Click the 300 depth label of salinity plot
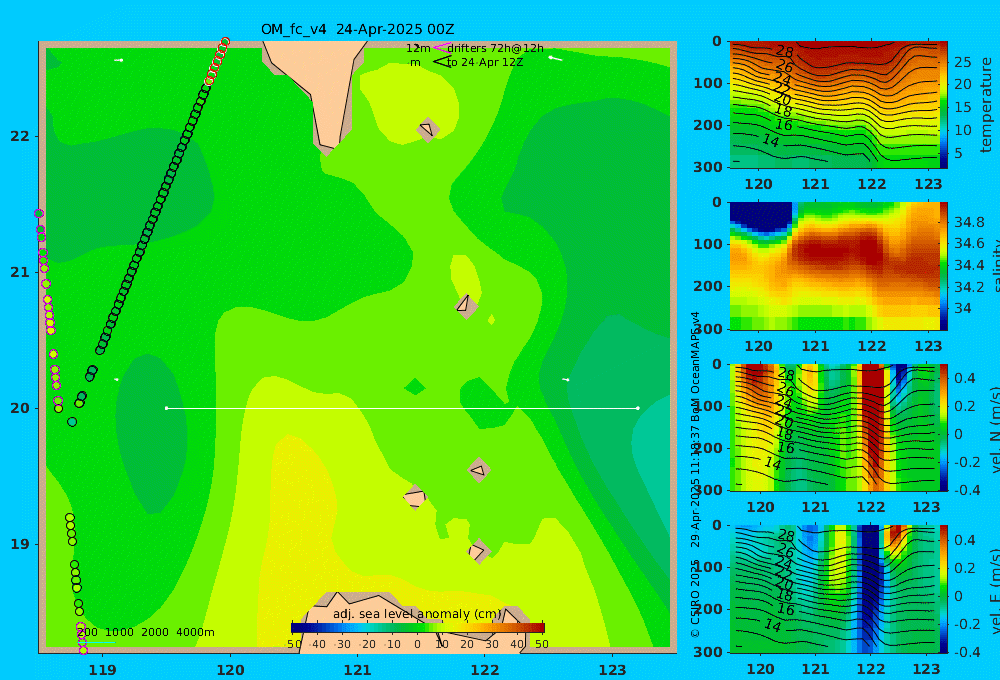Image resolution: width=1000 pixels, height=680 pixels. click(x=707, y=329)
